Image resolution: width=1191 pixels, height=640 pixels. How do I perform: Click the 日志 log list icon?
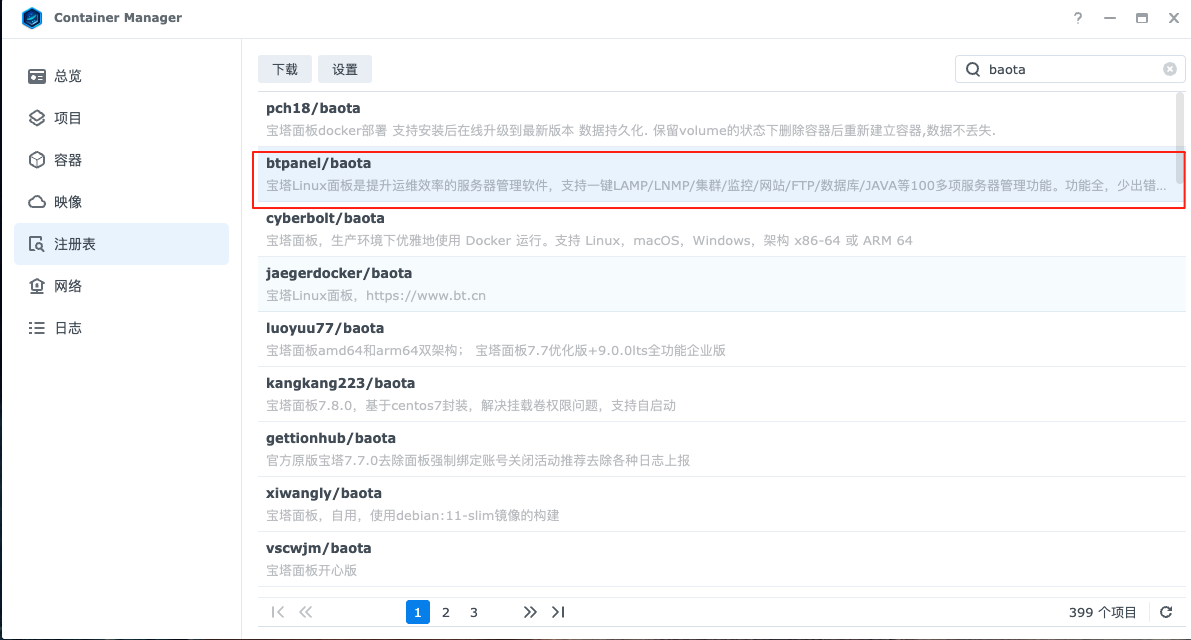pos(36,328)
